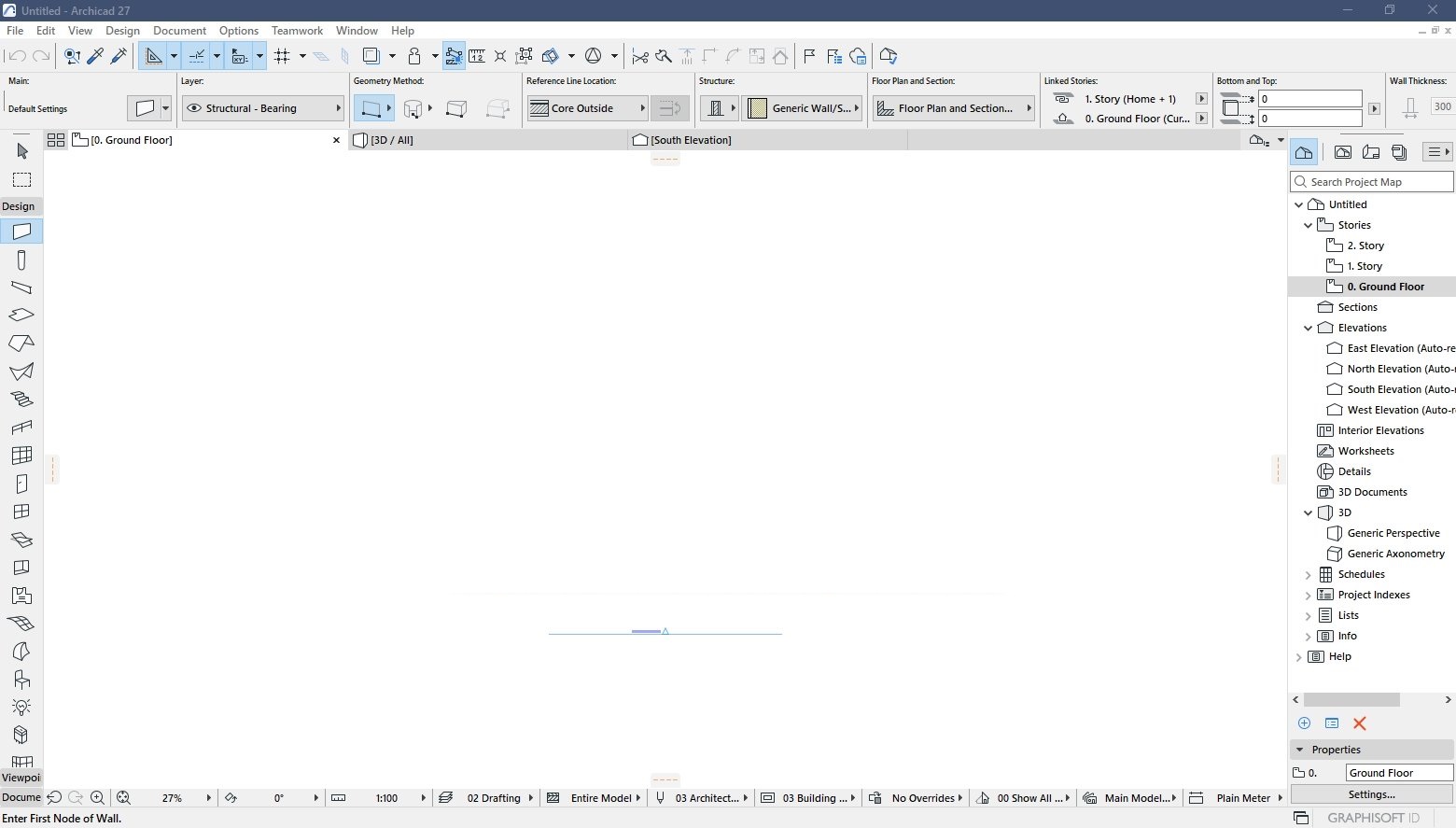Switch to the South Elevation tab
1456x828 pixels.
[689, 140]
